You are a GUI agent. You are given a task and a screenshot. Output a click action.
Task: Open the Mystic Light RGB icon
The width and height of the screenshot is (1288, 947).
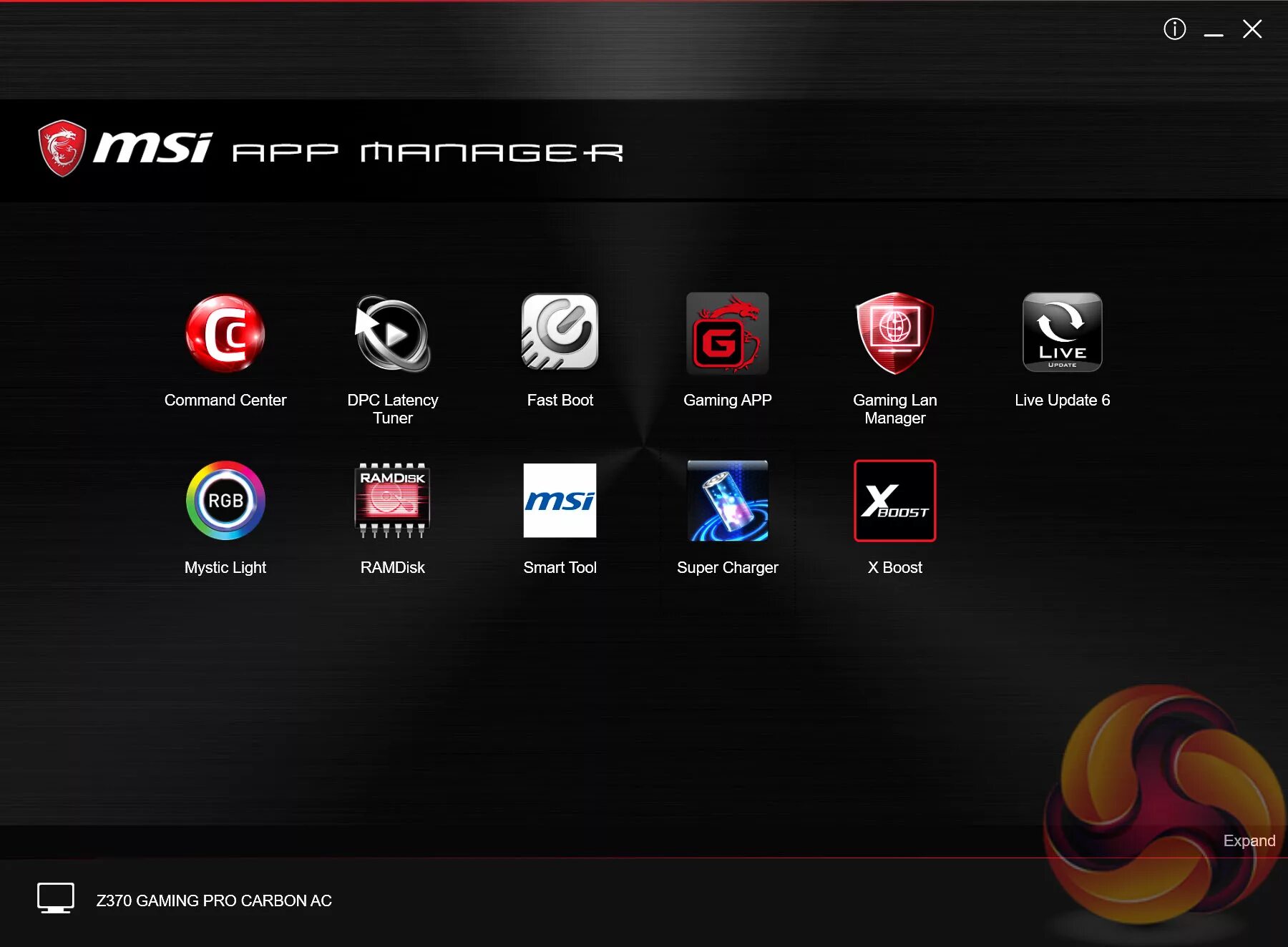pos(225,501)
